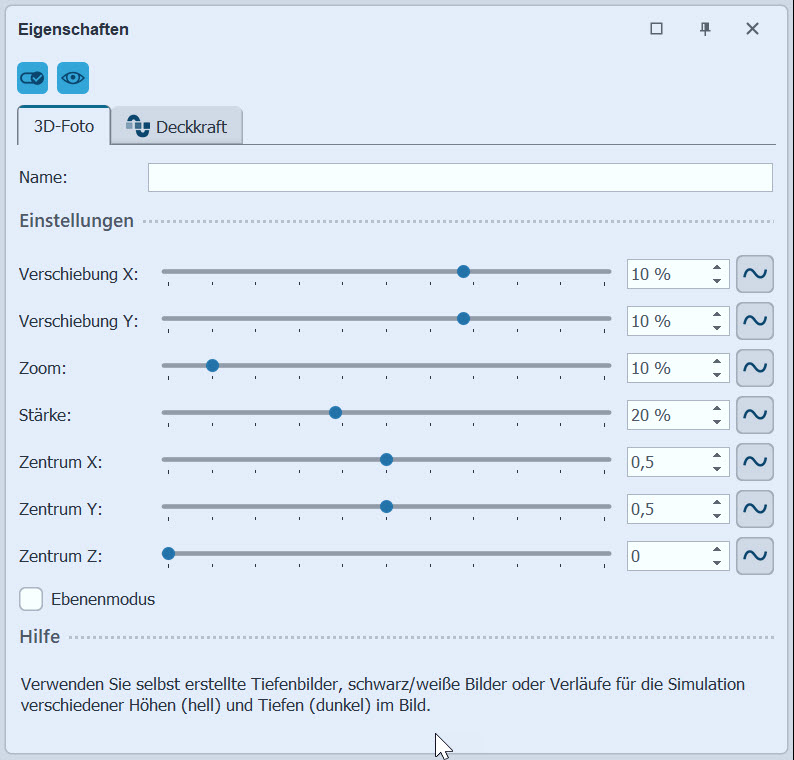Open curve editor for Verschiebung X

tap(755, 274)
